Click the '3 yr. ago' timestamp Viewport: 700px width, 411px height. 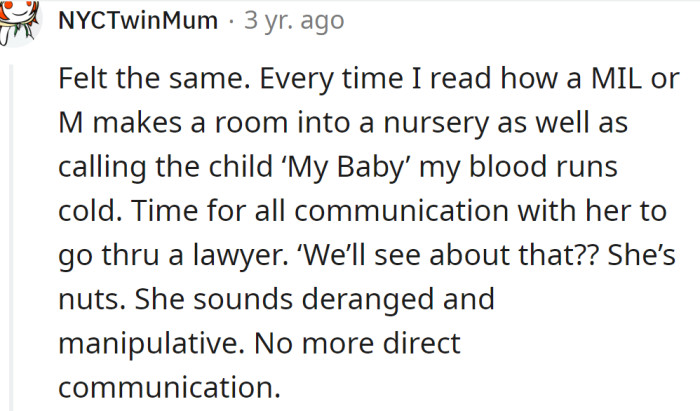tap(294, 21)
